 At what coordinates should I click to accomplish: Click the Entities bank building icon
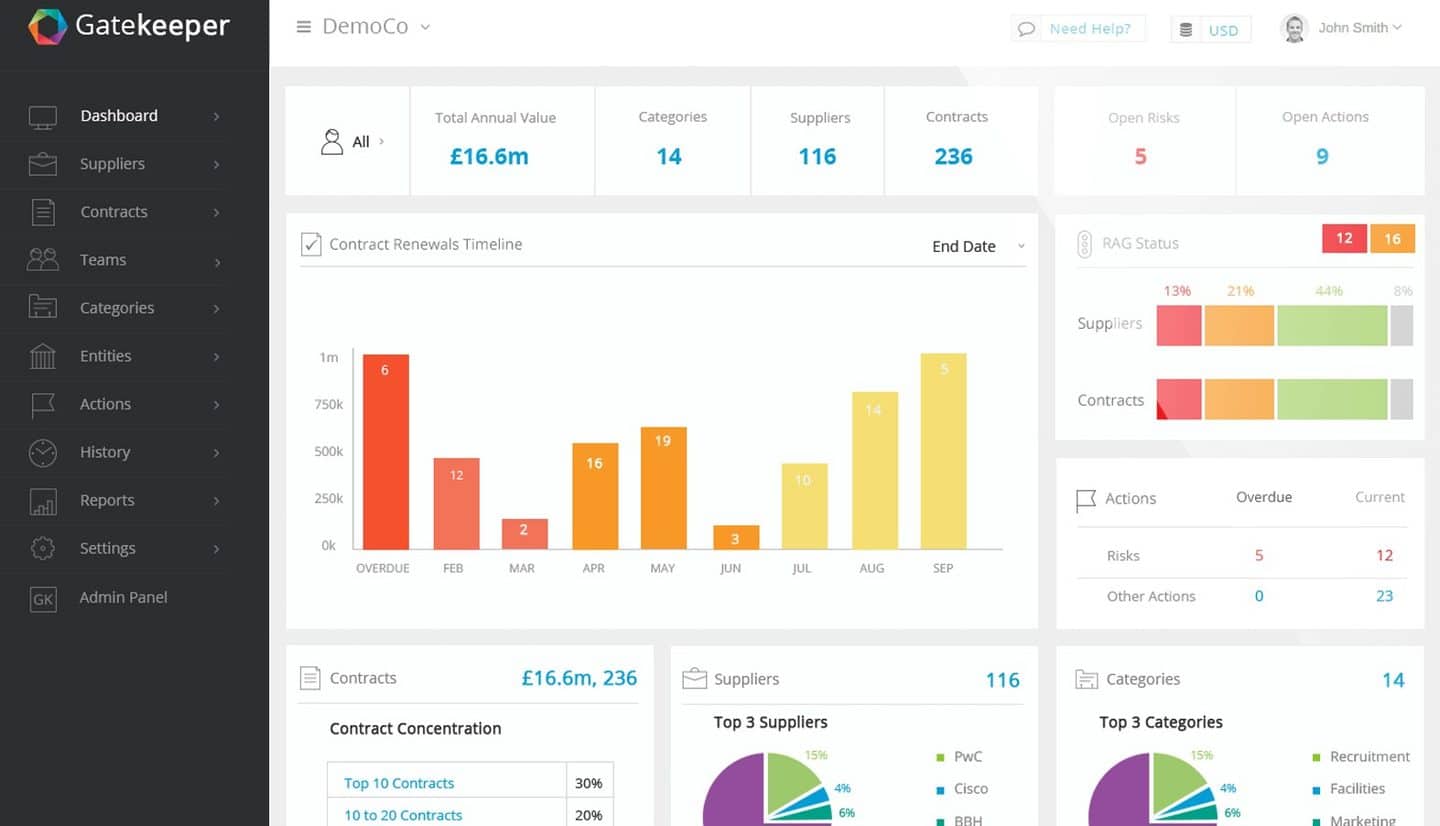pos(43,356)
